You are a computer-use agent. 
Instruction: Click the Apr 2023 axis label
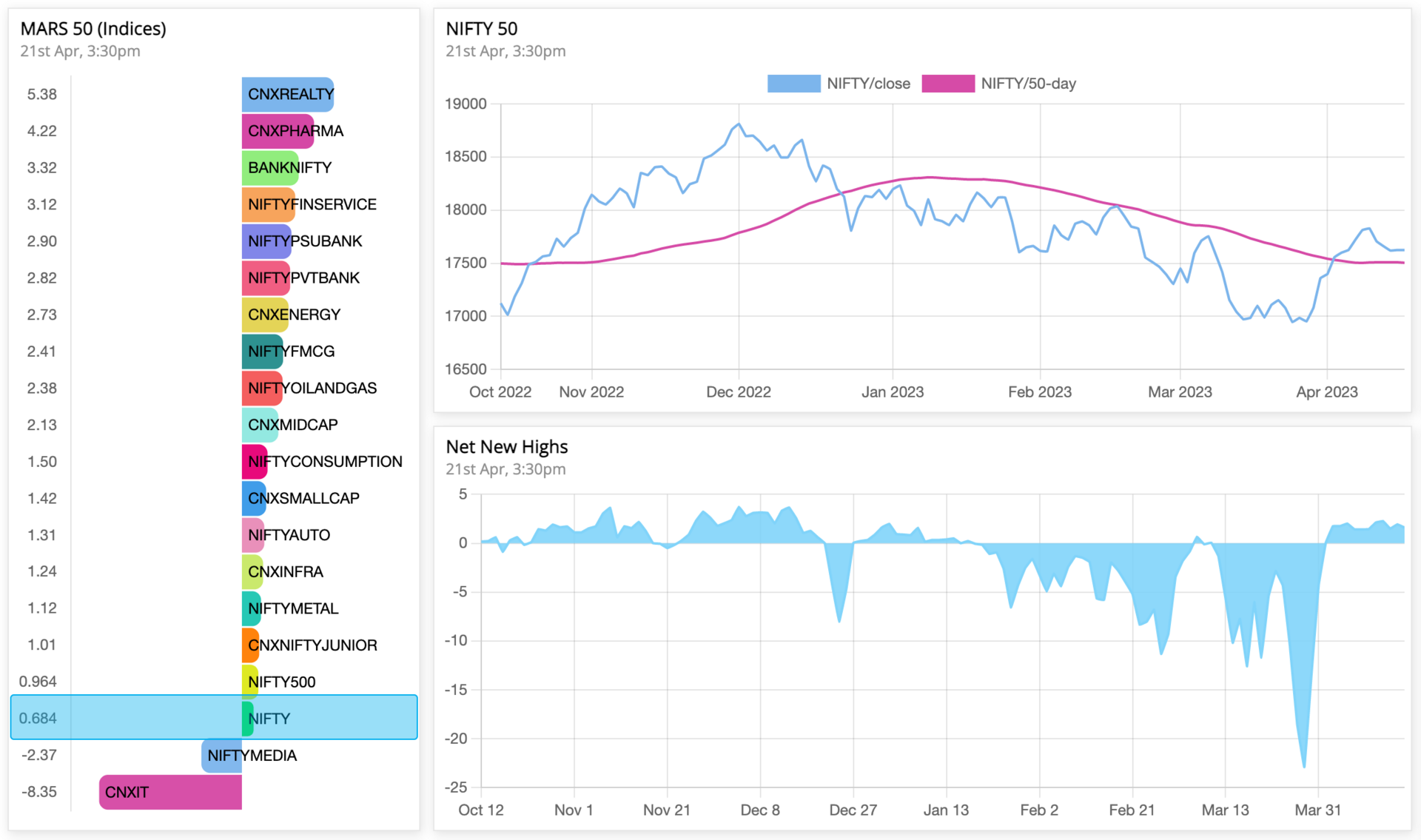tap(1327, 392)
